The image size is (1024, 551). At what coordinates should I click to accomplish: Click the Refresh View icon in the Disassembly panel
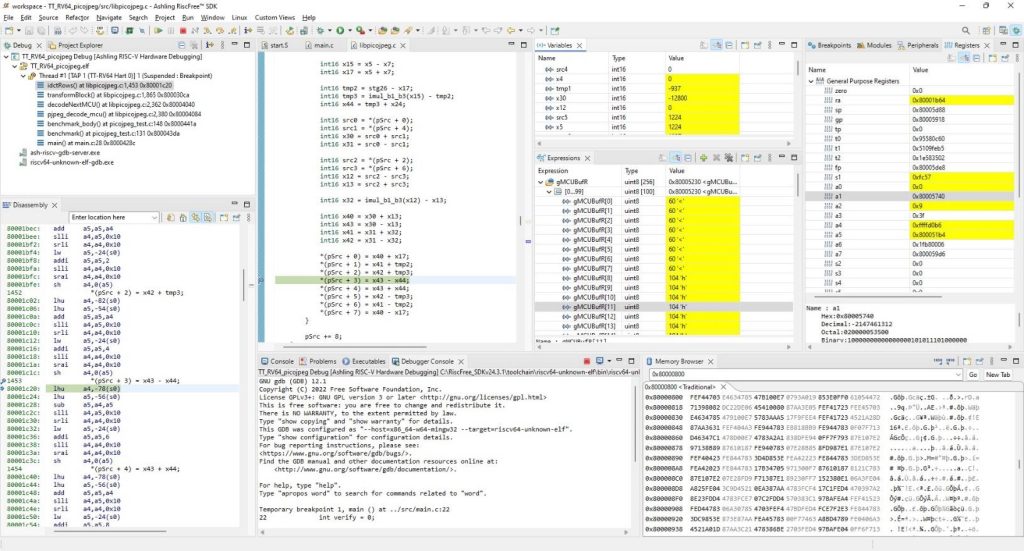[170, 217]
